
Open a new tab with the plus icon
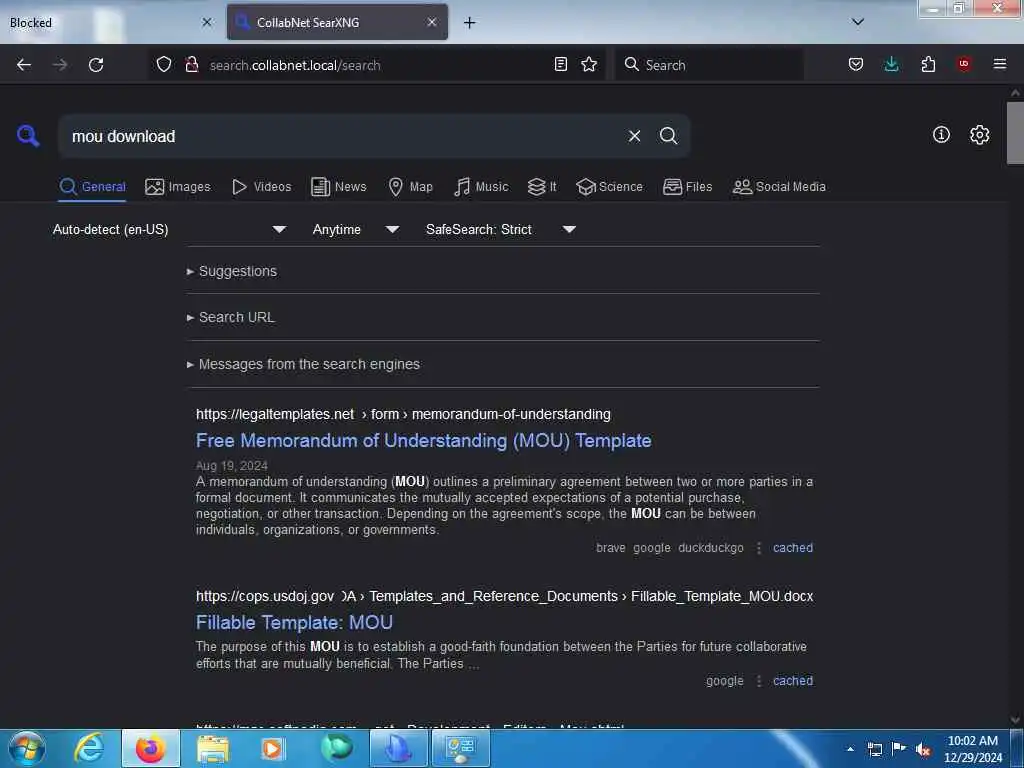(470, 23)
